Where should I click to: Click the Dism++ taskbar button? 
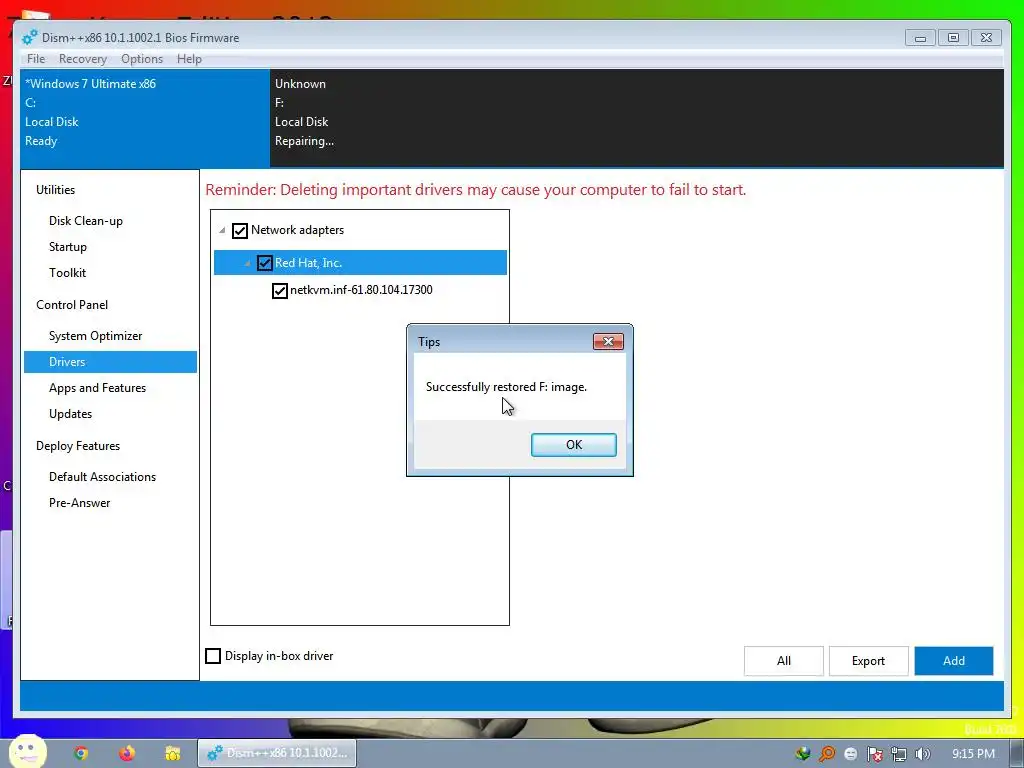pyautogui.click(x=277, y=753)
